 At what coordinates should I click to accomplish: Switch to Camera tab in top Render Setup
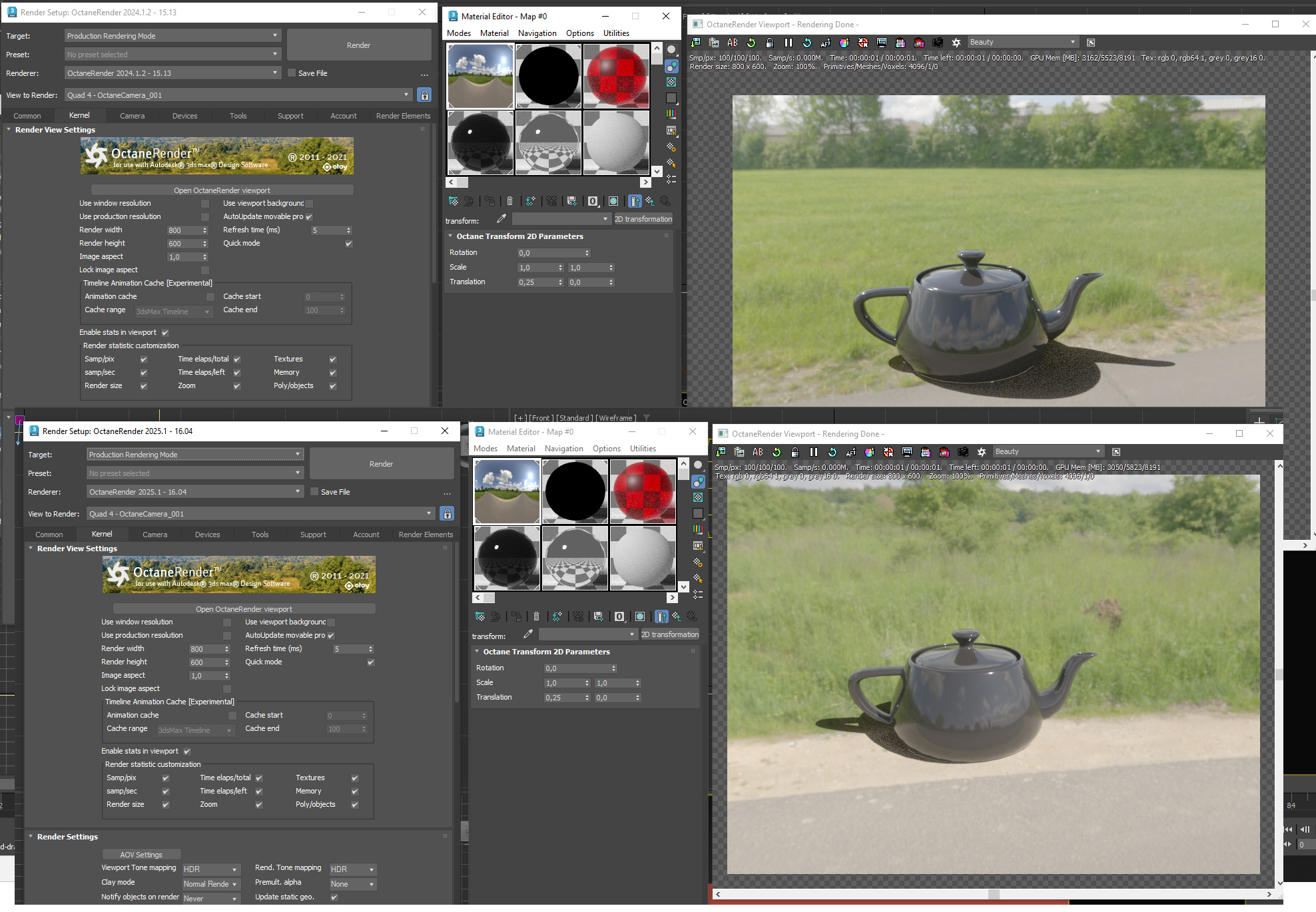tap(132, 116)
